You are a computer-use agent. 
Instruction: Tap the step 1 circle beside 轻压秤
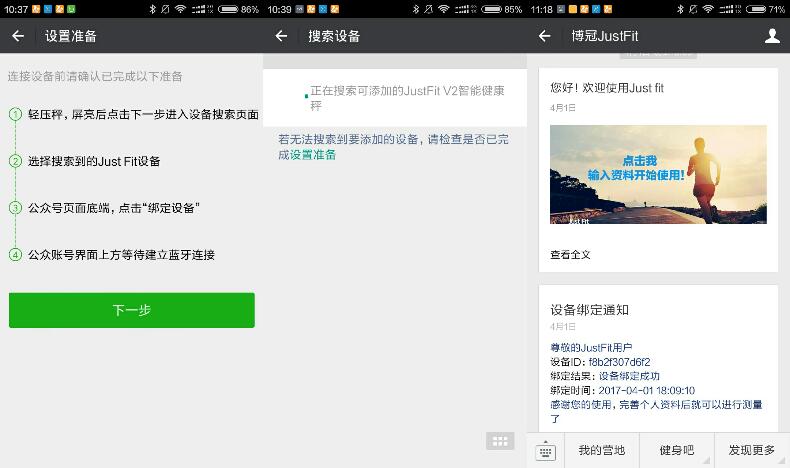[15, 114]
